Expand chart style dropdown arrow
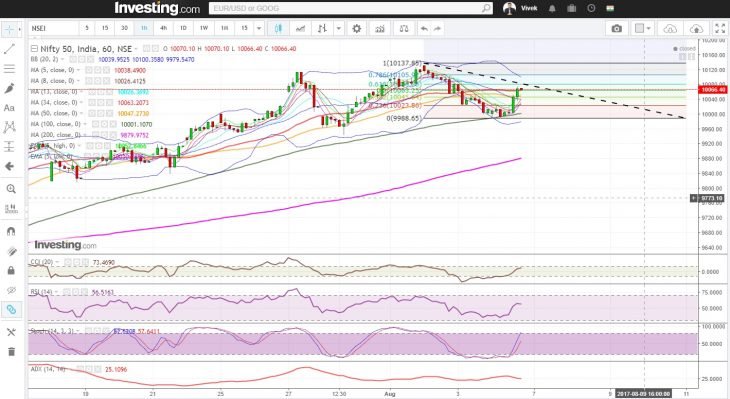The image size is (730, 399). click(338, 28)
